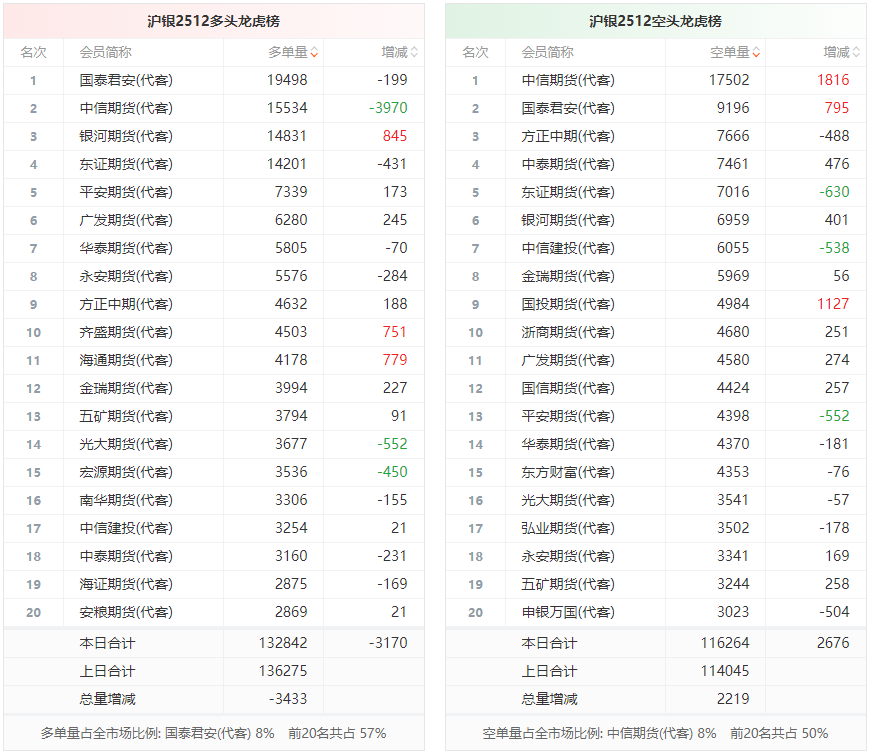This screenshot has width=872, height=755.
Task: Click previous-day short total 114045
Action: tap(725, 671)
